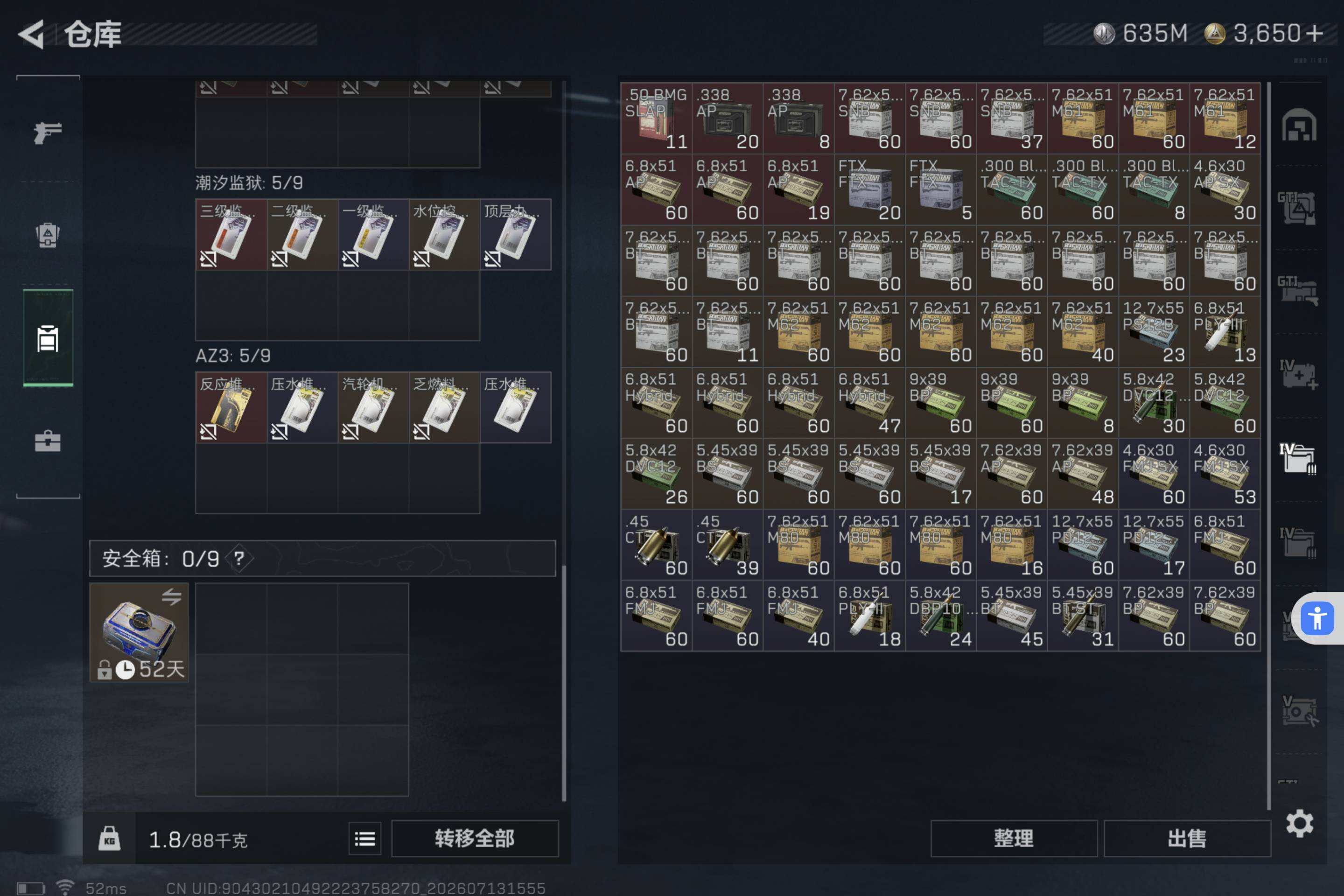Toggle the list view icon beside 转移全部
This screenshot has height=896, width=1344.
pos(365,838)
